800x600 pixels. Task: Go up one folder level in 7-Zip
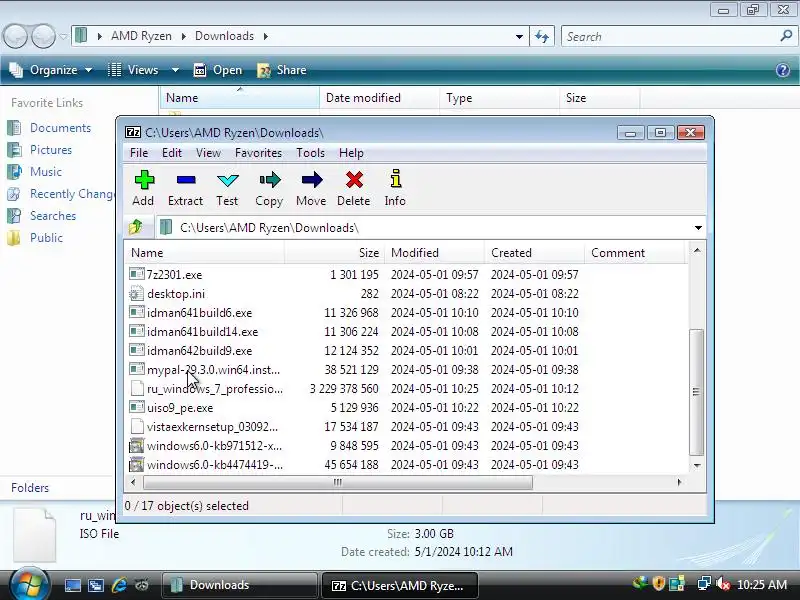pos(136,227)
